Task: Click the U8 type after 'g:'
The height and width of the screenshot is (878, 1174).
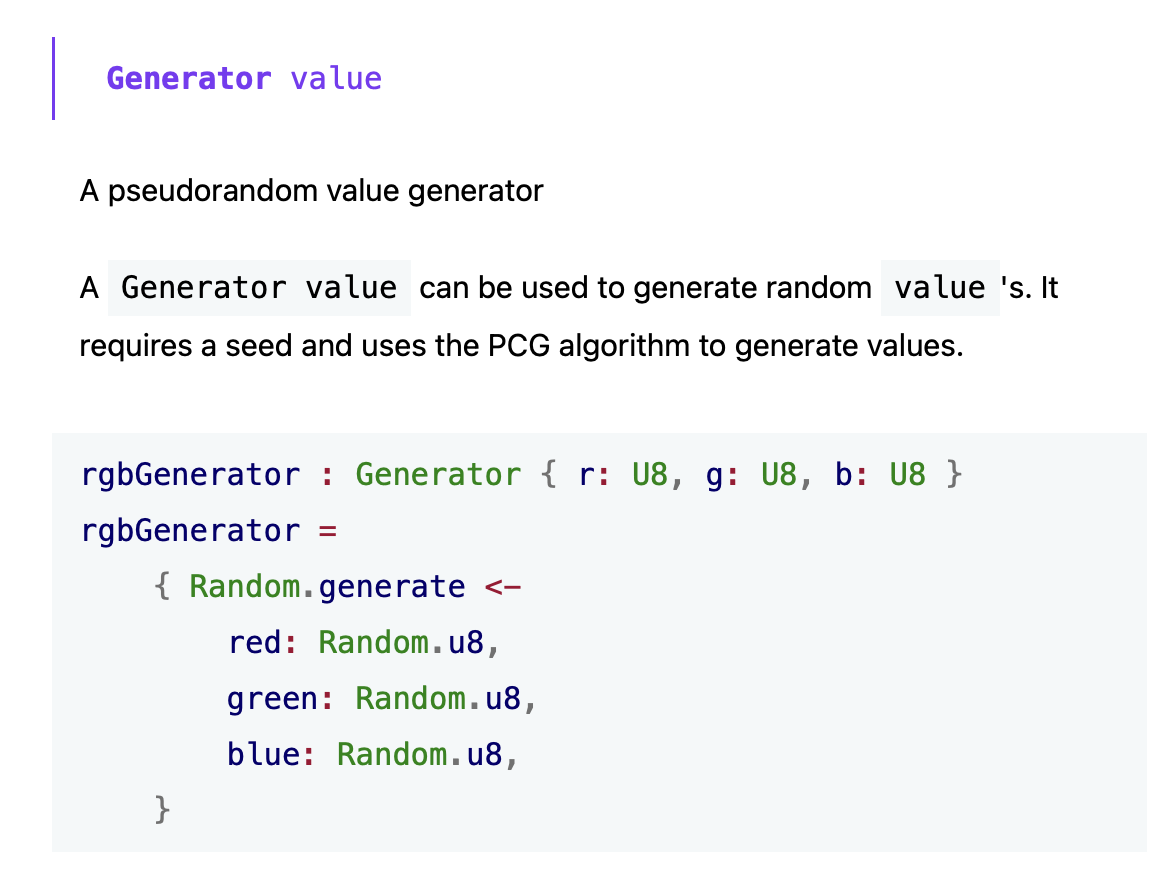Action: [x=779, y=475]
